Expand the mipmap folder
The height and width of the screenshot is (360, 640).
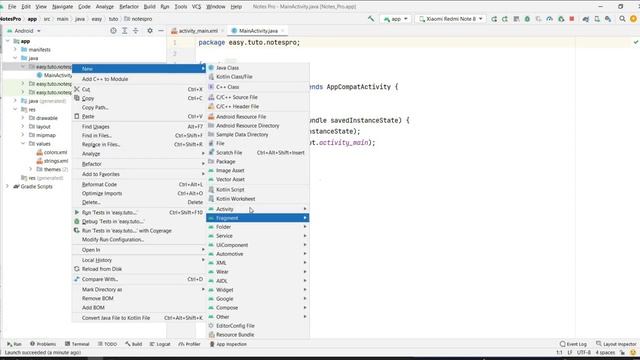tap(23, 135)
